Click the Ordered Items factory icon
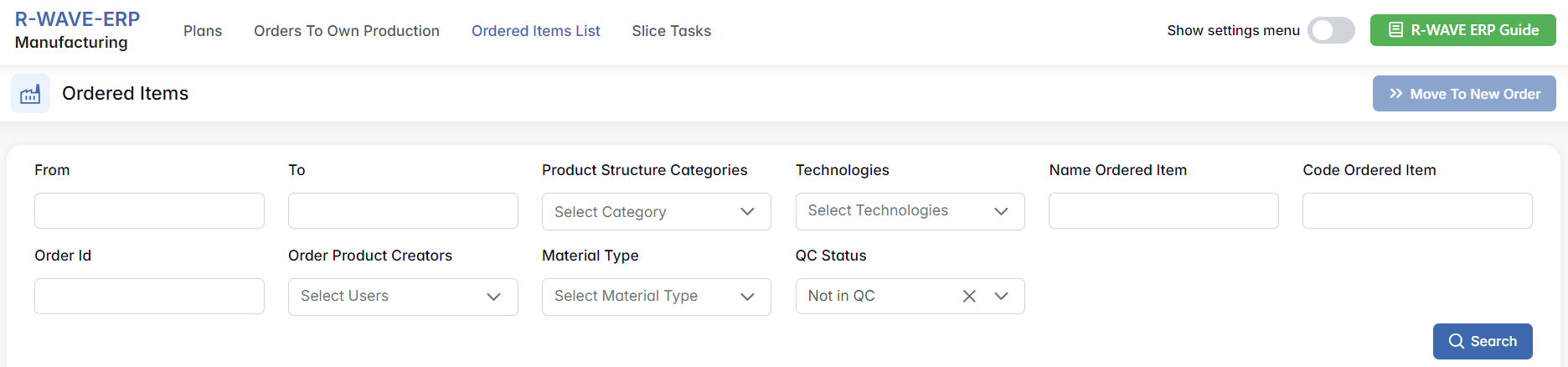This screenshot has height=367, width=1568. tap(30, 94)
